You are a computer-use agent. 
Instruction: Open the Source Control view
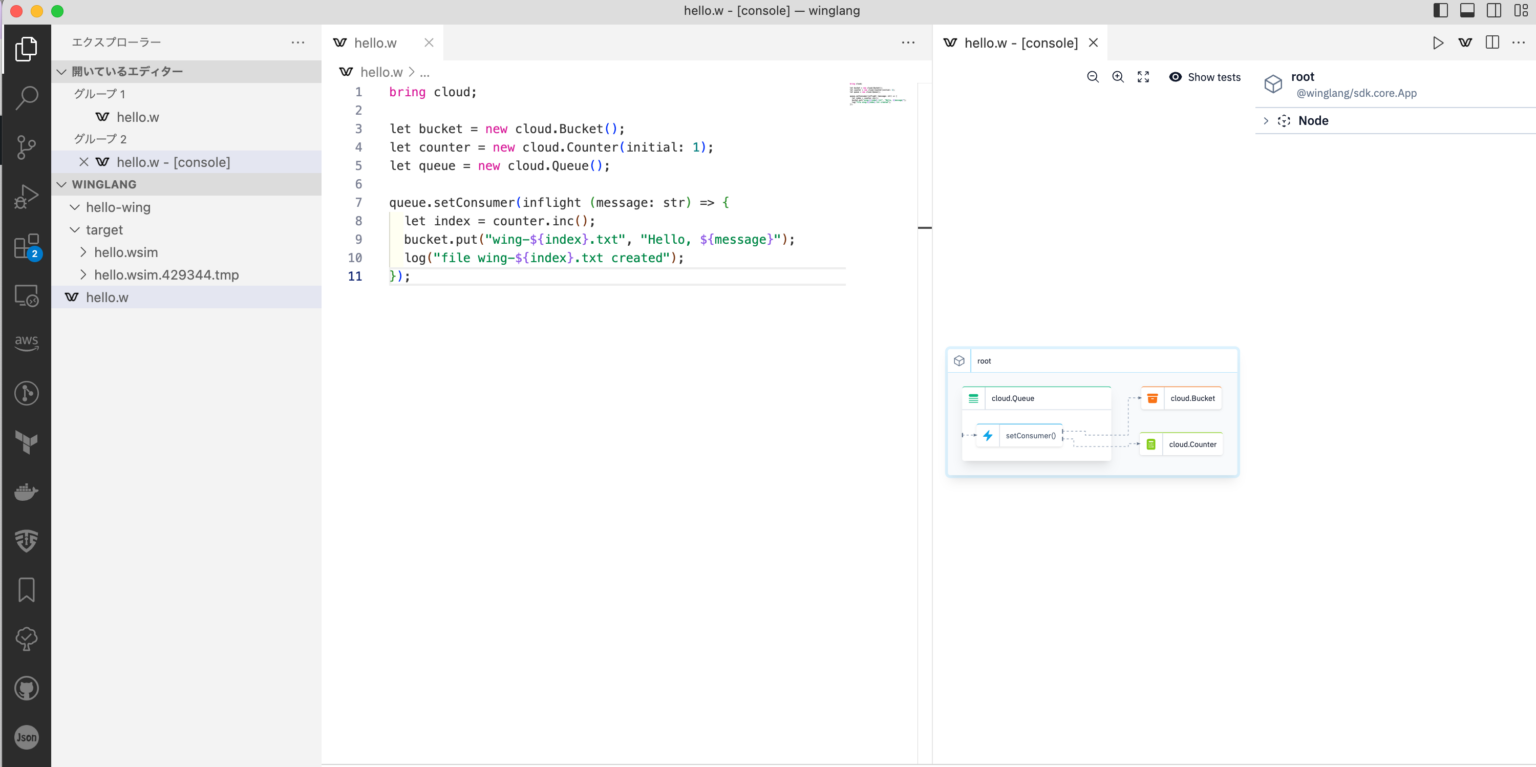click(25, 146)
